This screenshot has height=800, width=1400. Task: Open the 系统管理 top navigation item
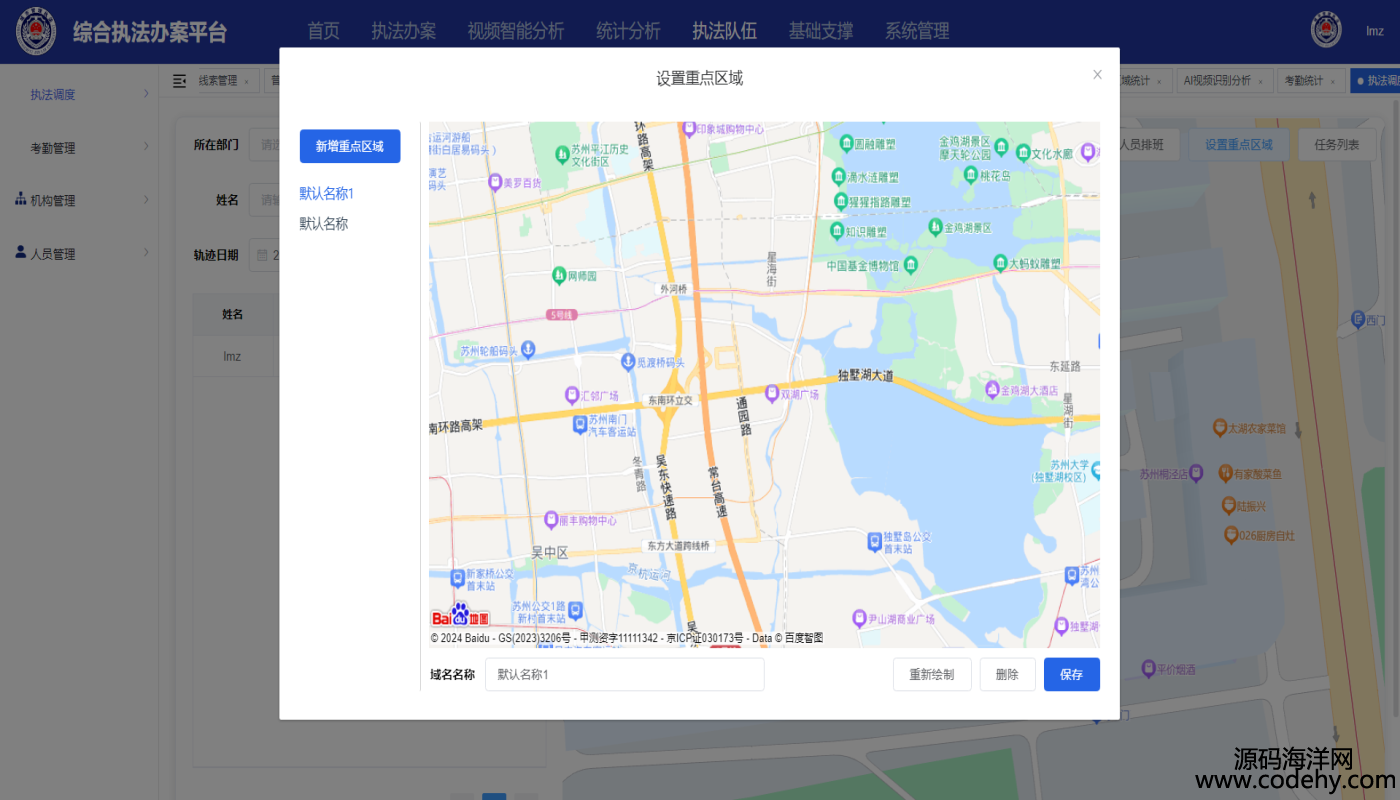tap(917, 31)
